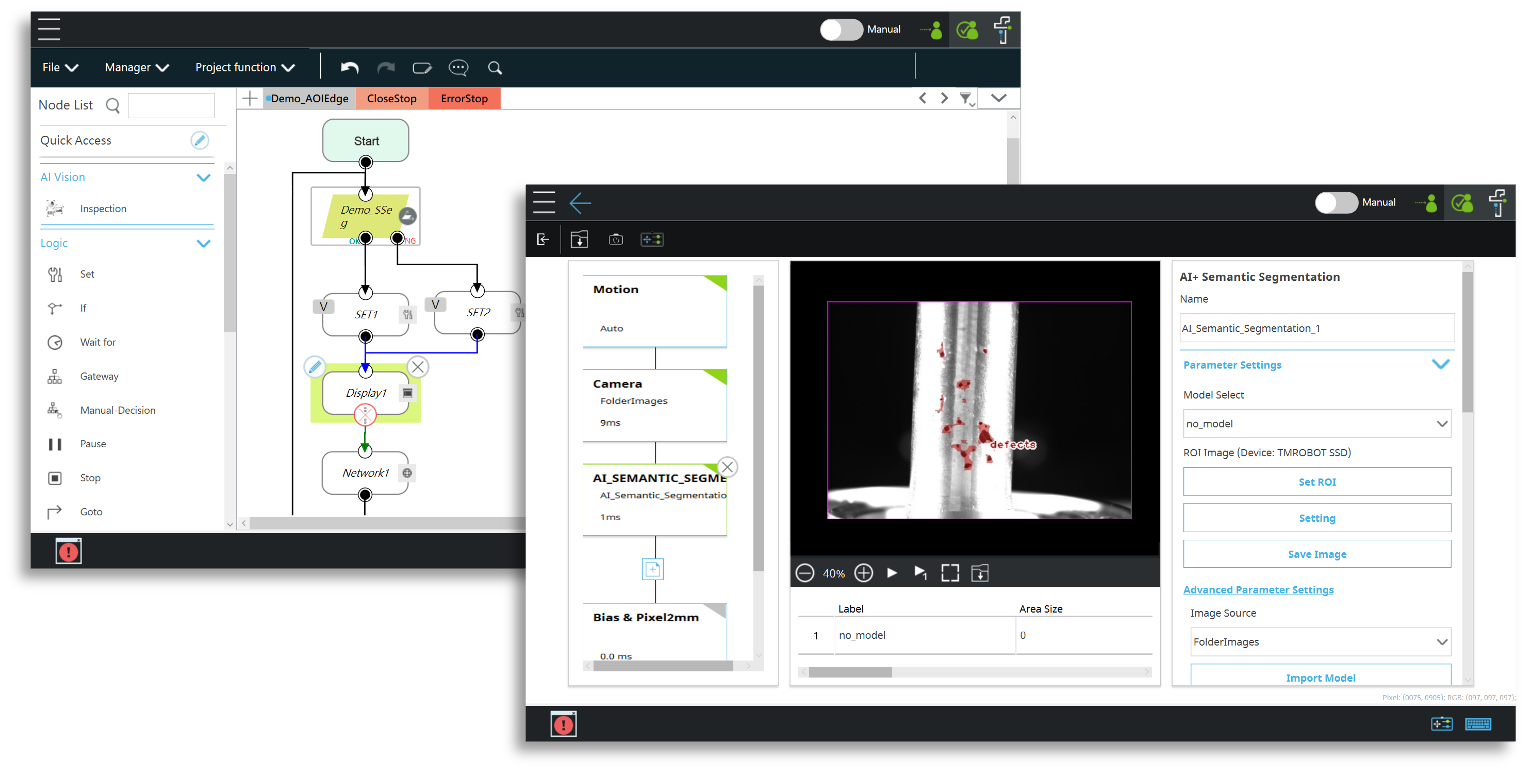This screenshot has width=1526, height=774.
Task: Click the undo arrow icon
Action: (x=349, y=68)
